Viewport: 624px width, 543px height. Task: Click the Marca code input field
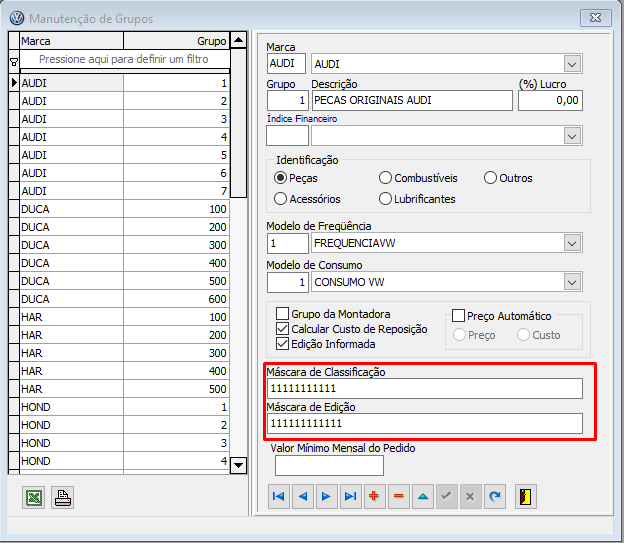(286, 63)
